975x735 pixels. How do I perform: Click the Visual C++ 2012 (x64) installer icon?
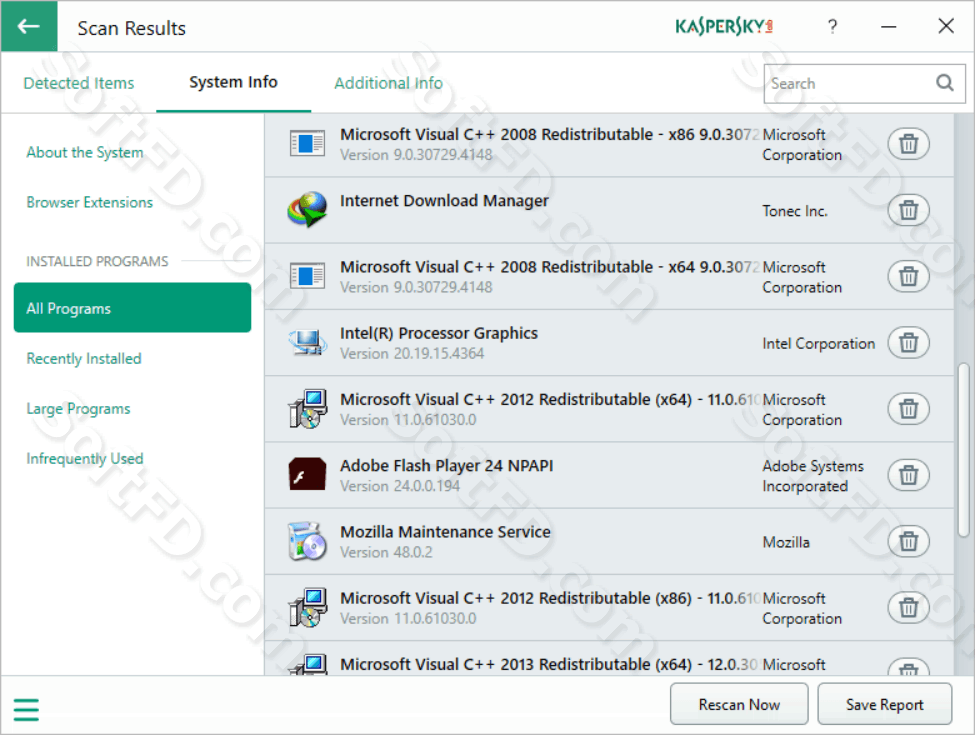pyautogui.click(x=307, y=409)
